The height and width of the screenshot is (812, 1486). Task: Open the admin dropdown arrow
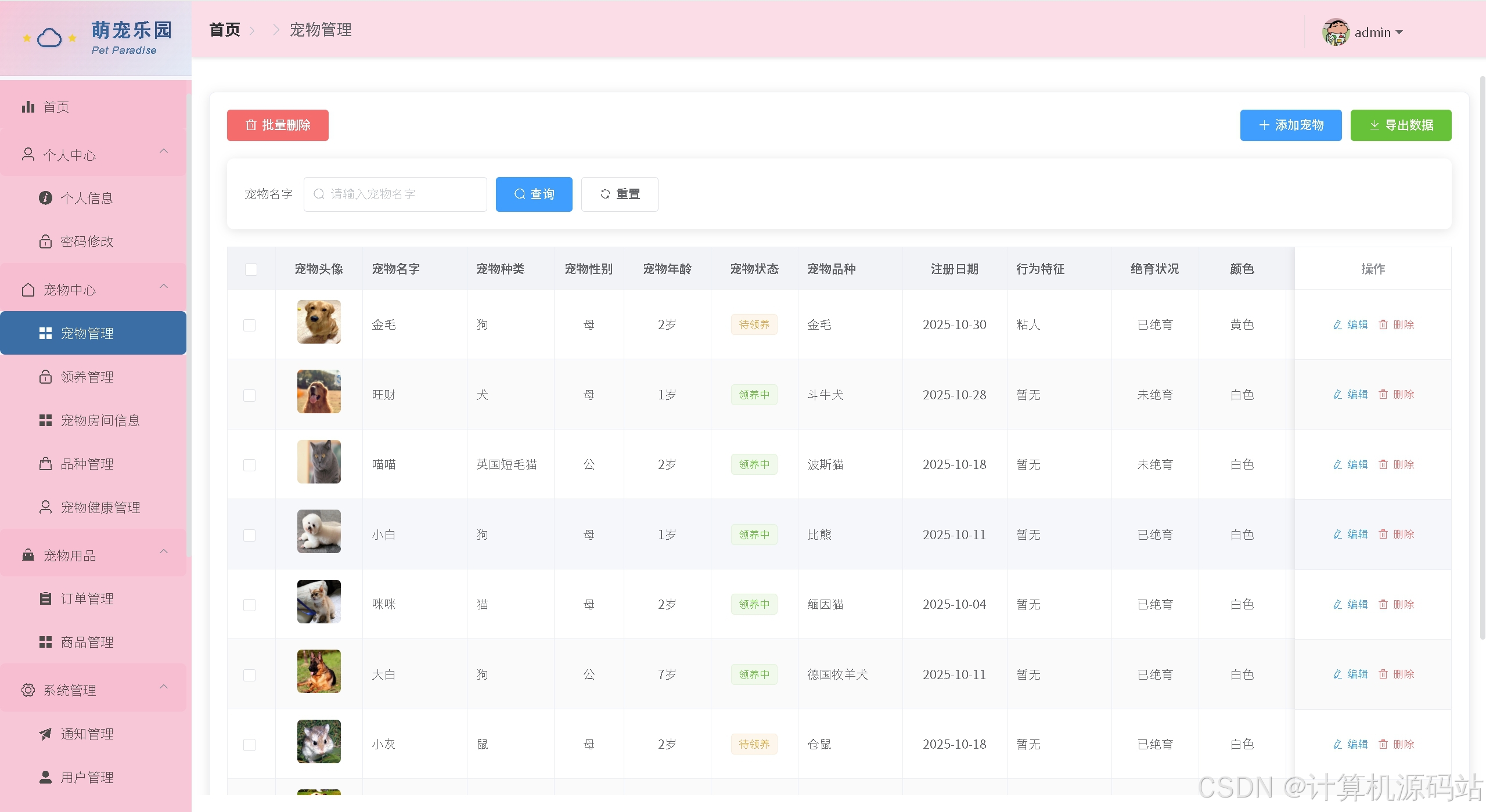(1399, 33)
